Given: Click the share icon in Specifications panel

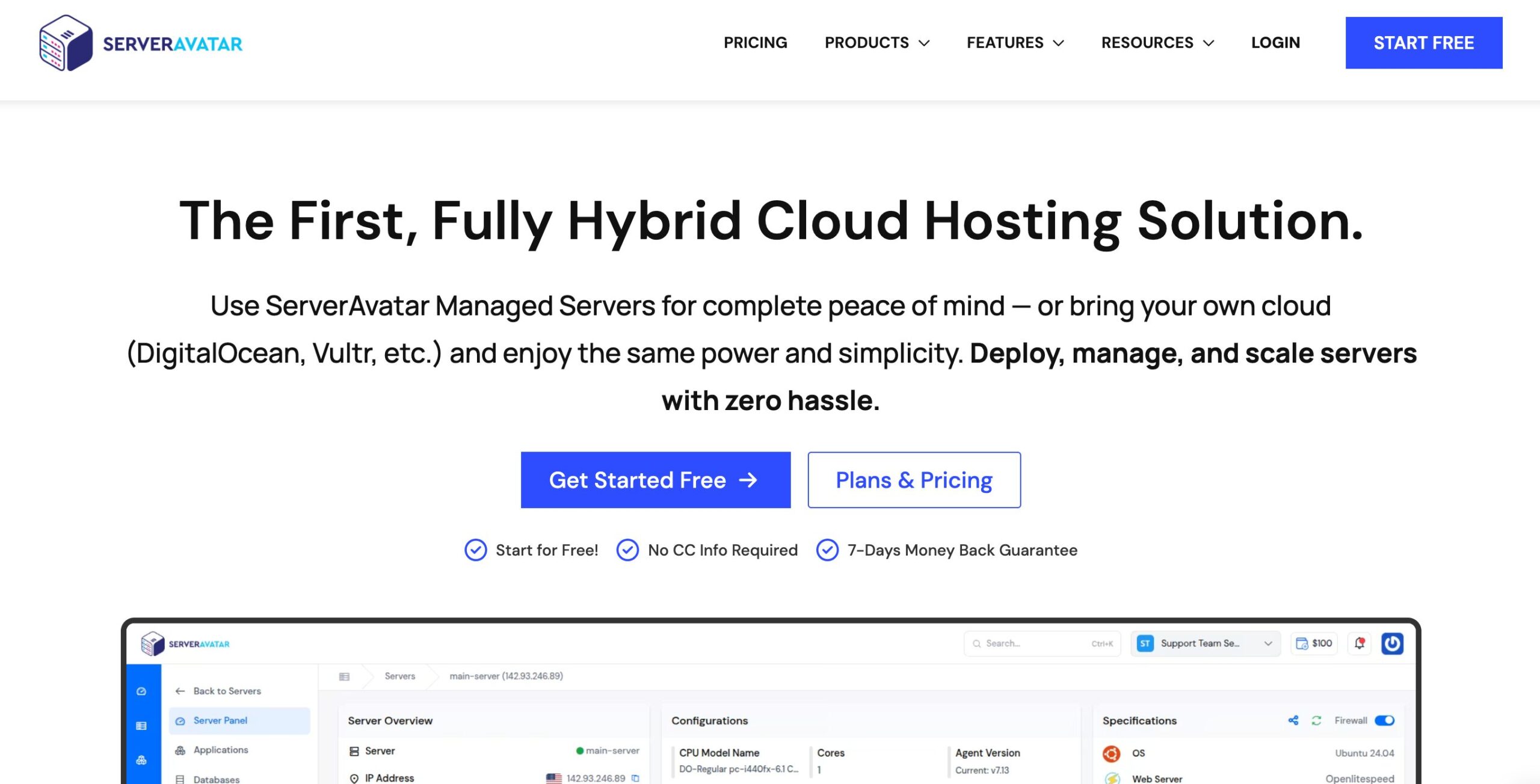Looking at the screenshot, I should point(1293,720).
